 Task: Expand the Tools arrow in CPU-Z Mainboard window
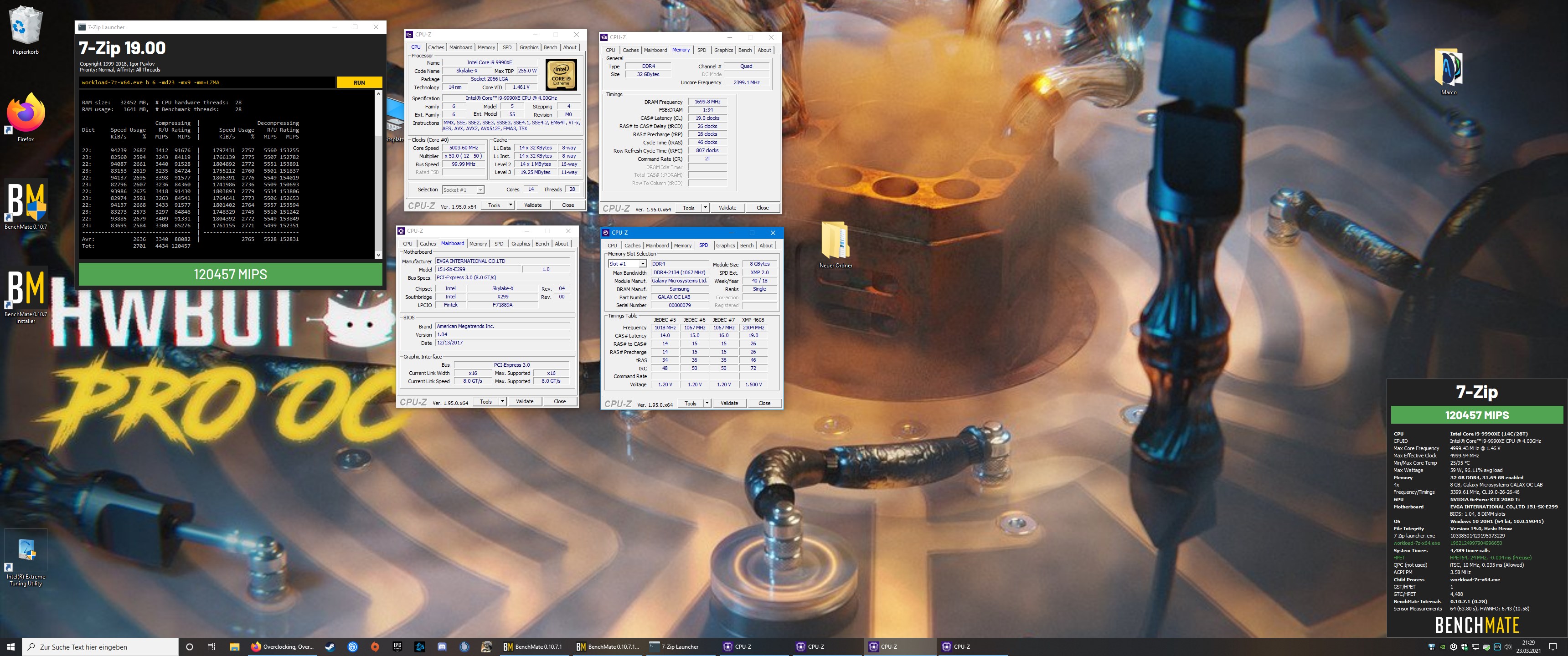(x=502, y=402)
